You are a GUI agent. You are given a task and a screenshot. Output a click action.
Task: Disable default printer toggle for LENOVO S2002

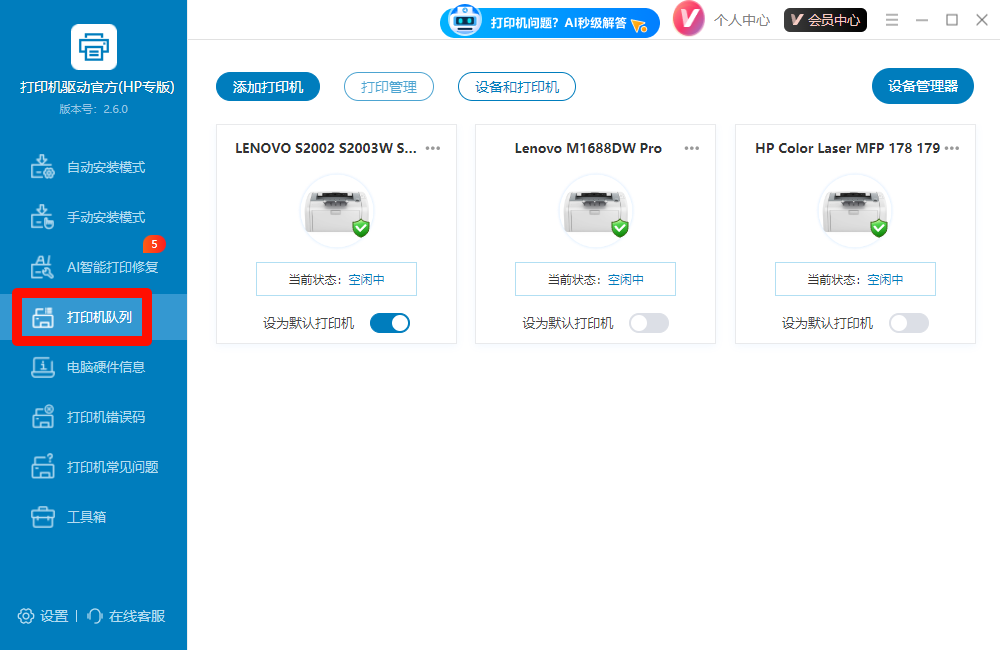coord(390,323)
